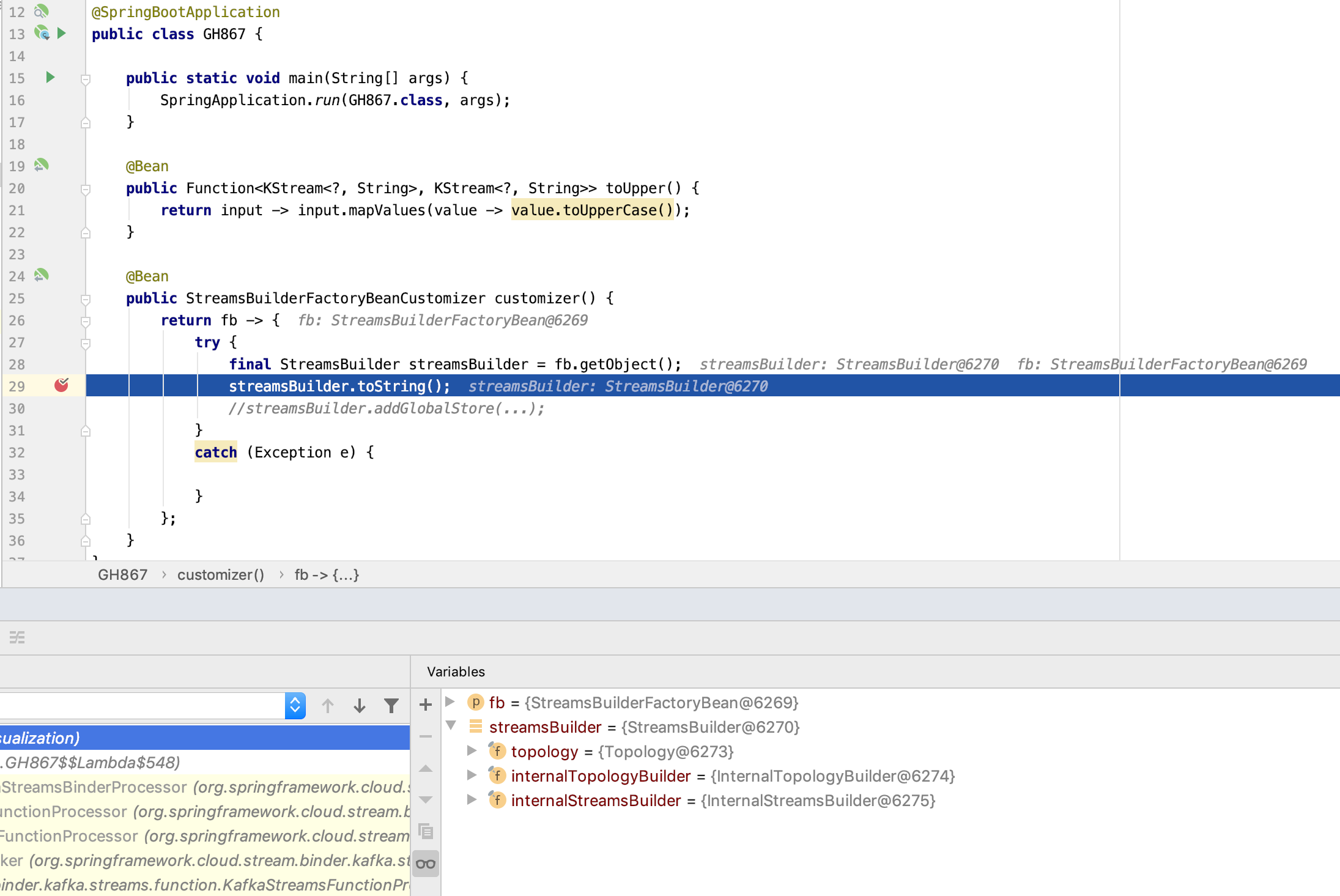Click customizer() in the breadcrumb bar
The height and width of the screenshot is (896, 1340).
[x=221, y=574]
